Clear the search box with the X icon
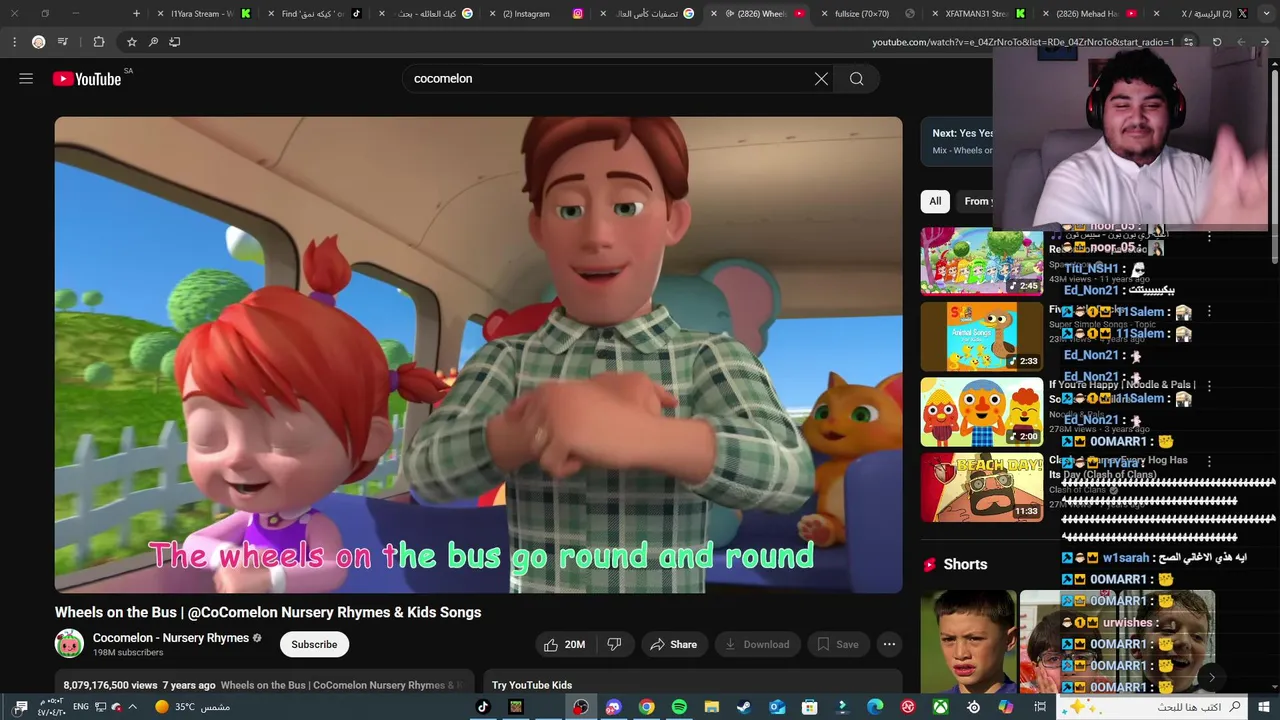Image resolution: width=1280 pixels, height=720 pixels. [821, 78]
